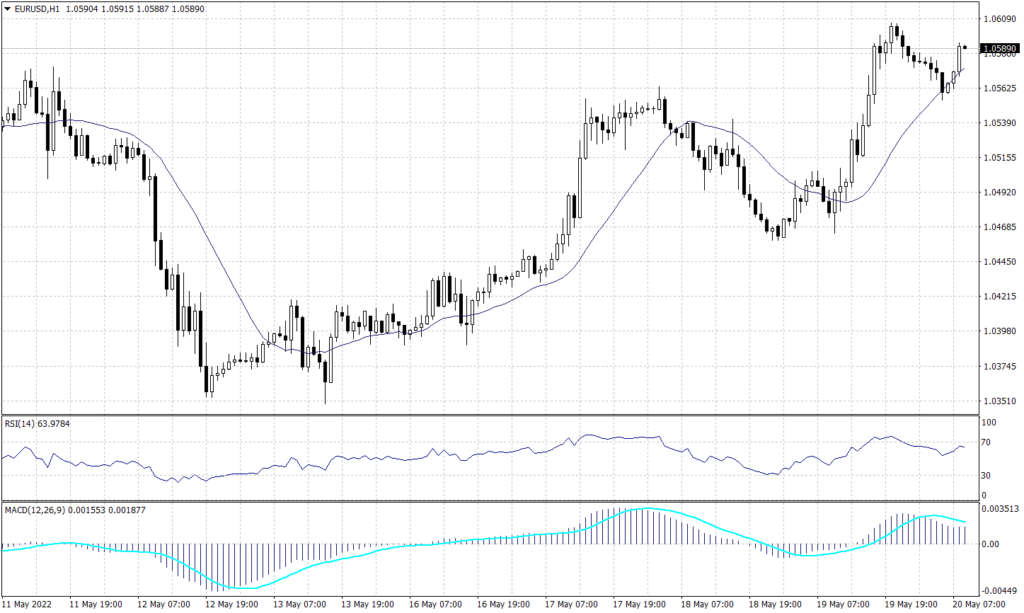Screen dimensions: 1024x613
Task: Click the 1.06090 value on the price axis
Action: pyautogui.click(x=997, y=18)
